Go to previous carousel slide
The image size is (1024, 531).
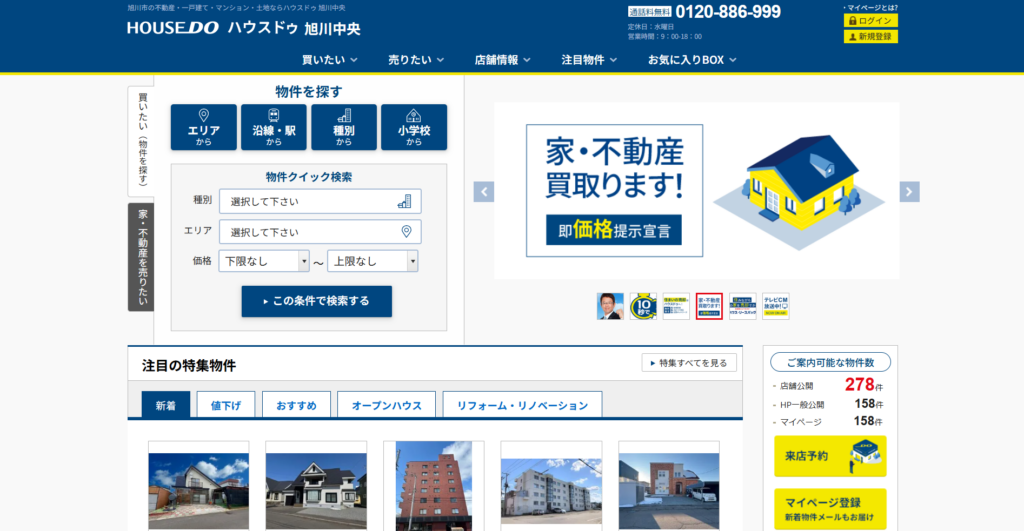(x=484, y=192)
